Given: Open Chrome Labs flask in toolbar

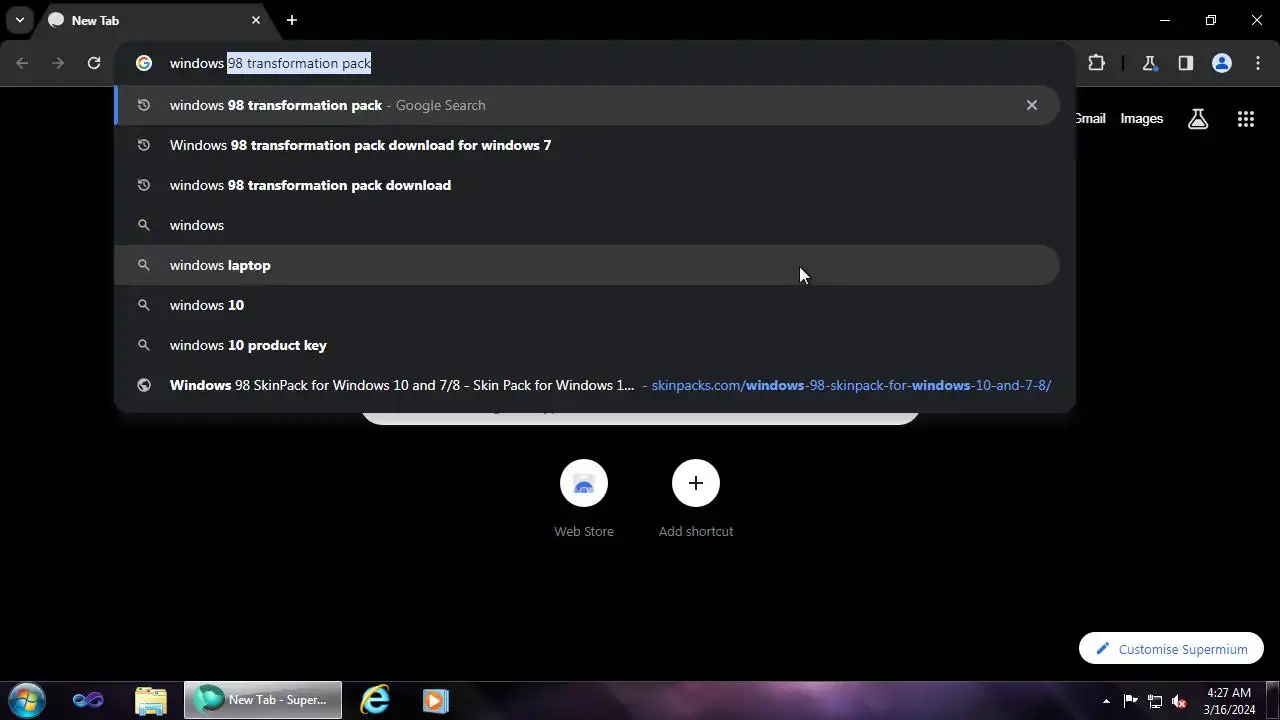Looking at the screenshot, I should click(x=1150, y=63).
